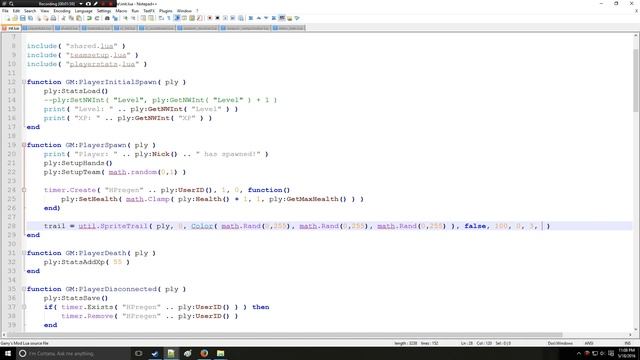
Task: Click Dos\Windows line-ending status field
Action: [560, 343]
